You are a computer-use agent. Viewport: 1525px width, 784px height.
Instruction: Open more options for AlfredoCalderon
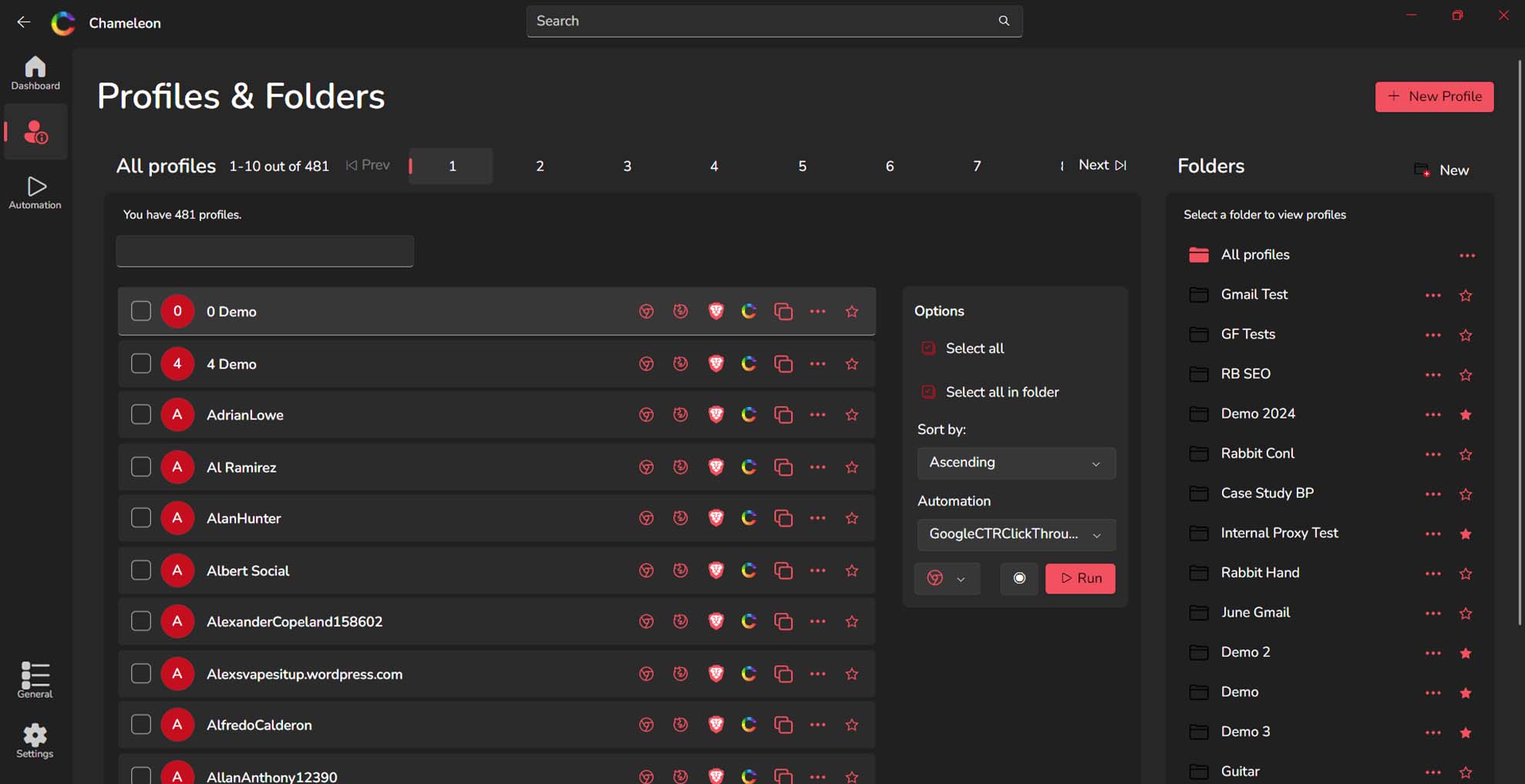click(818, 725)
